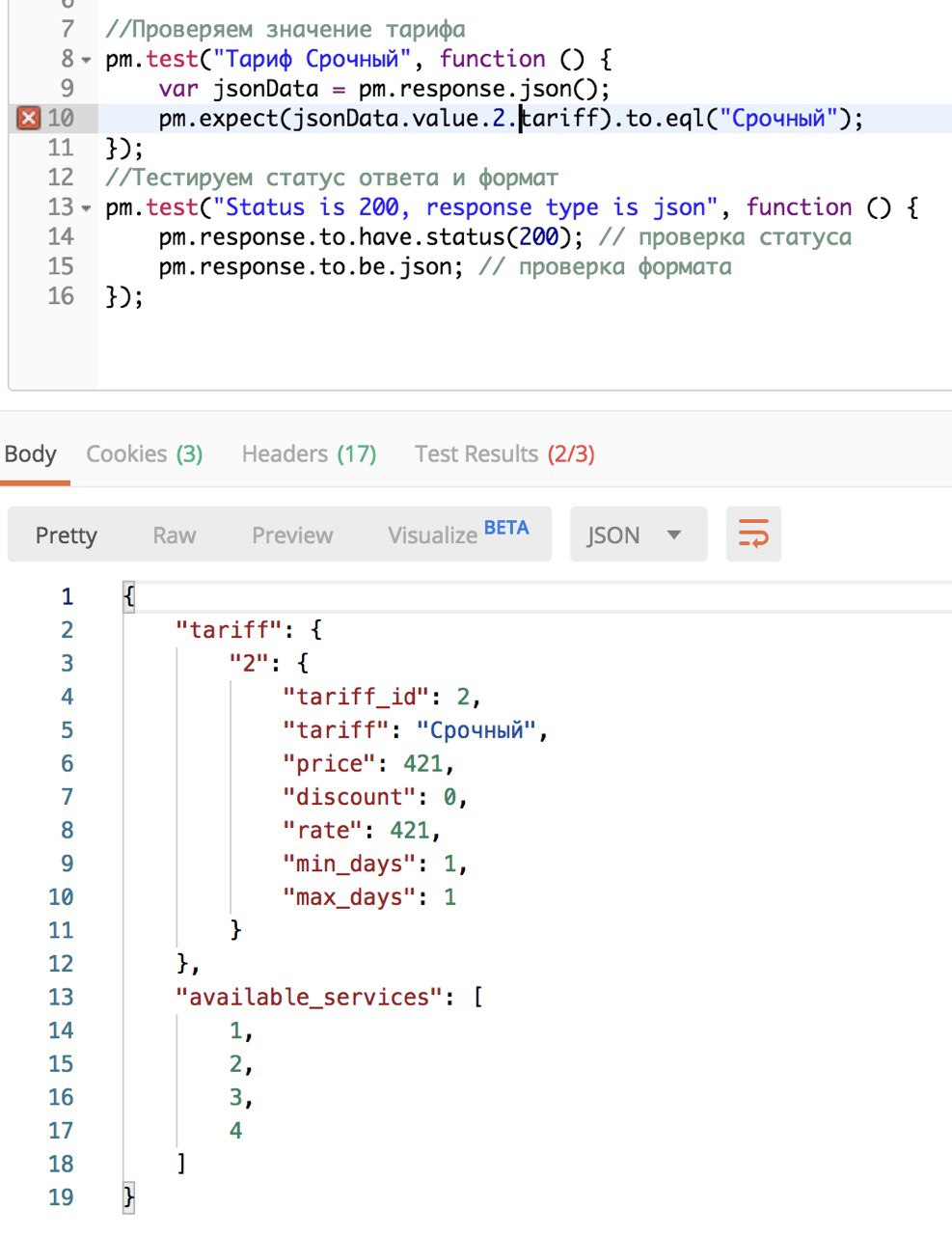
Task: Click the error marker on line 10
Action: pyautogui.click(x=29, y=118)
